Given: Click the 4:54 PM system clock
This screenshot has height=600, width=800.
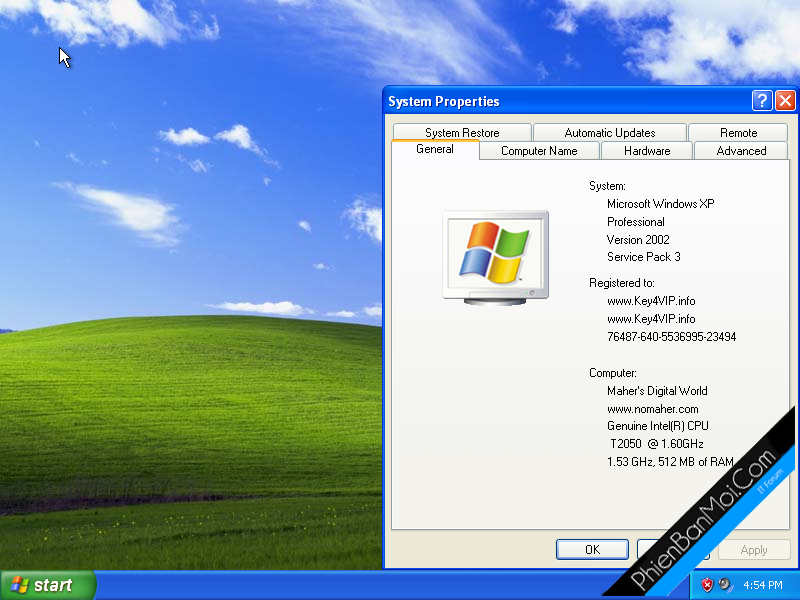Looking at the screenshot, I should pos(763,585).
